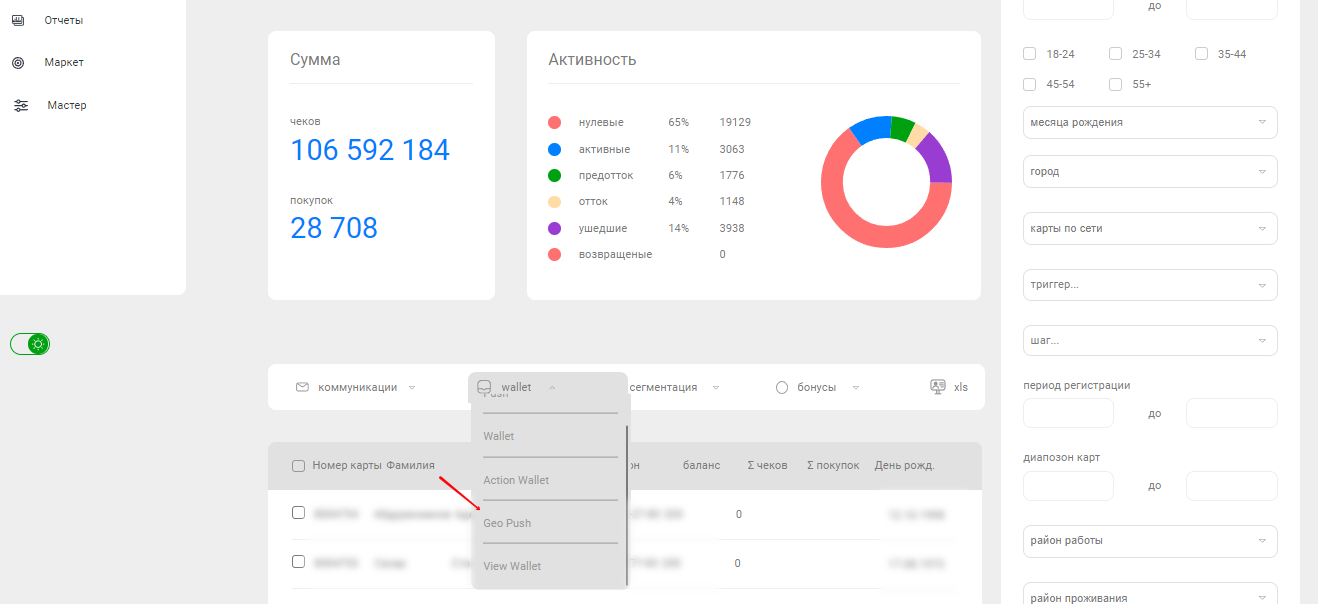Viewport: 1318px width, 604px height.
Task: Click the покупок value 28 708
Action: pos(334,228)
